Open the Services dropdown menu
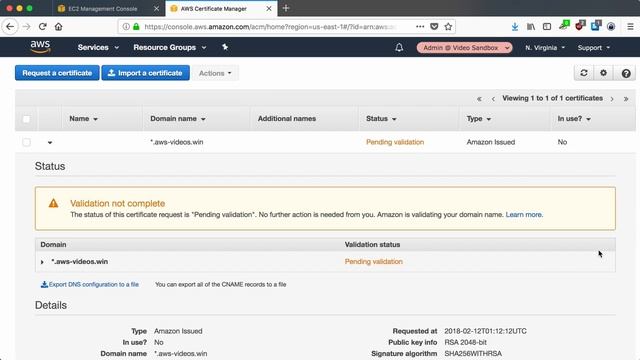Image resolution: width=640 pixels, height=360 pixels. [98, 47]
